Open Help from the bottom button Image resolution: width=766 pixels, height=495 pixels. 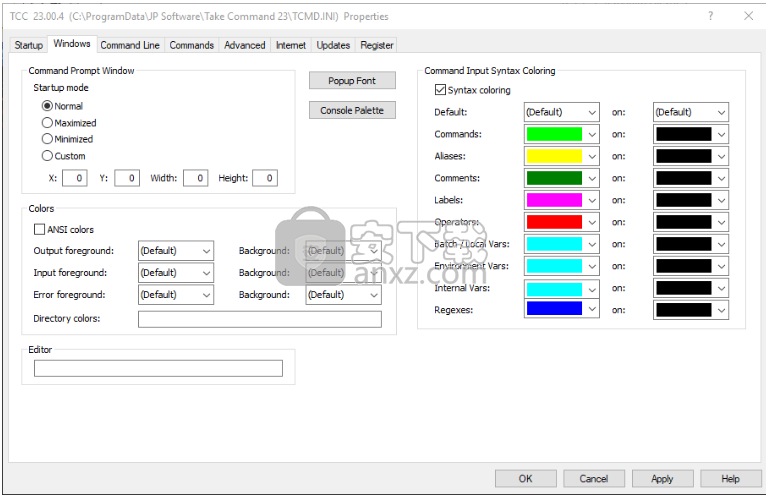731,478
